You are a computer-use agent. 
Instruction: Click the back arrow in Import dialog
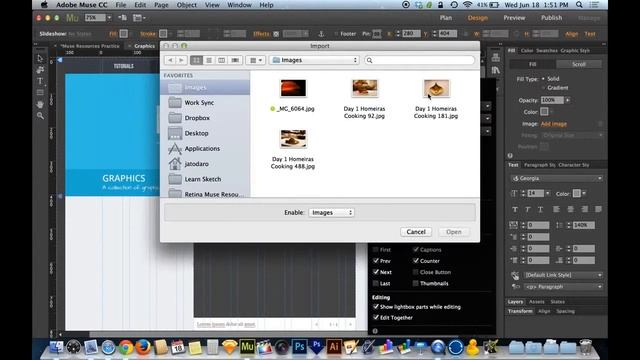point(170,60)
